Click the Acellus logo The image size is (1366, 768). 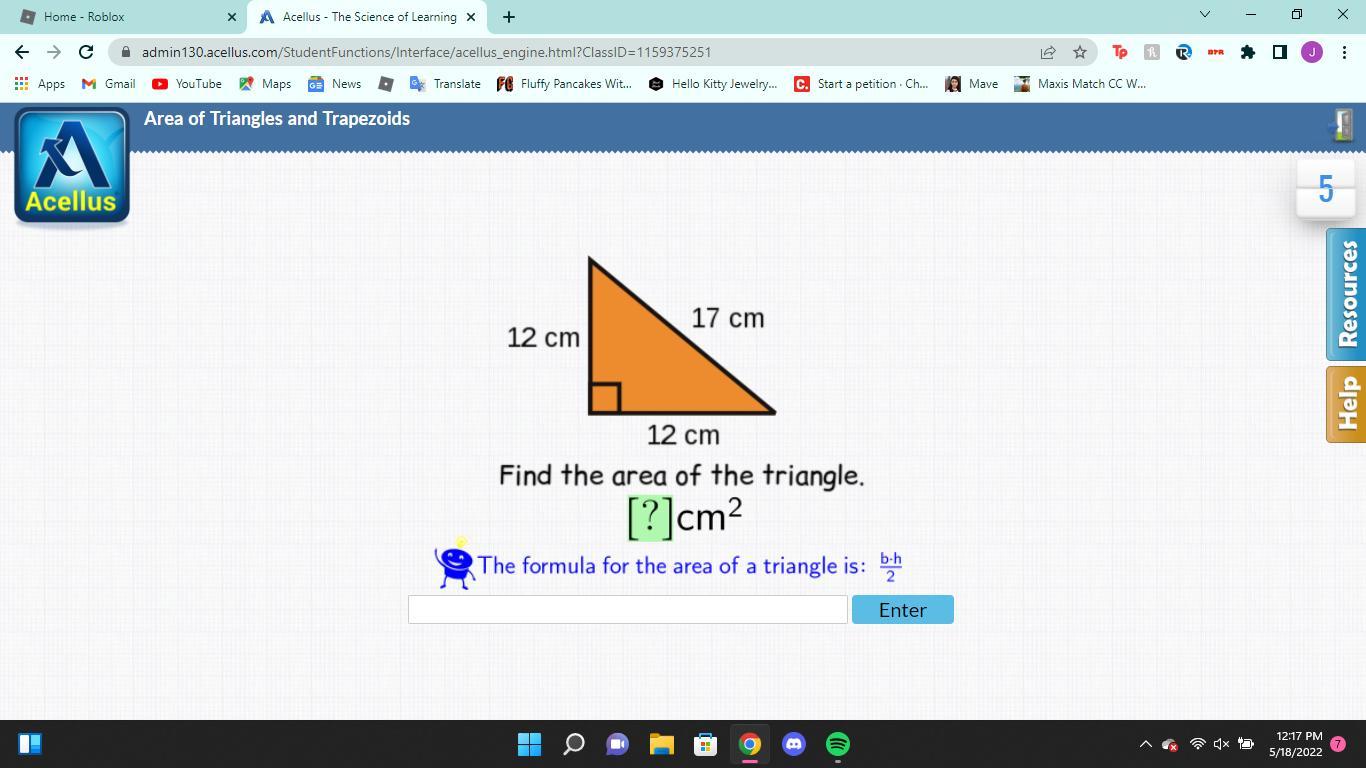tap(72, 165)
